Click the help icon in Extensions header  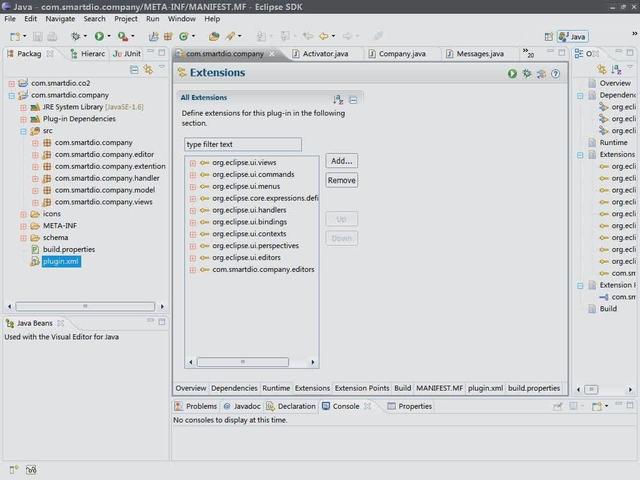click(556, 73)
